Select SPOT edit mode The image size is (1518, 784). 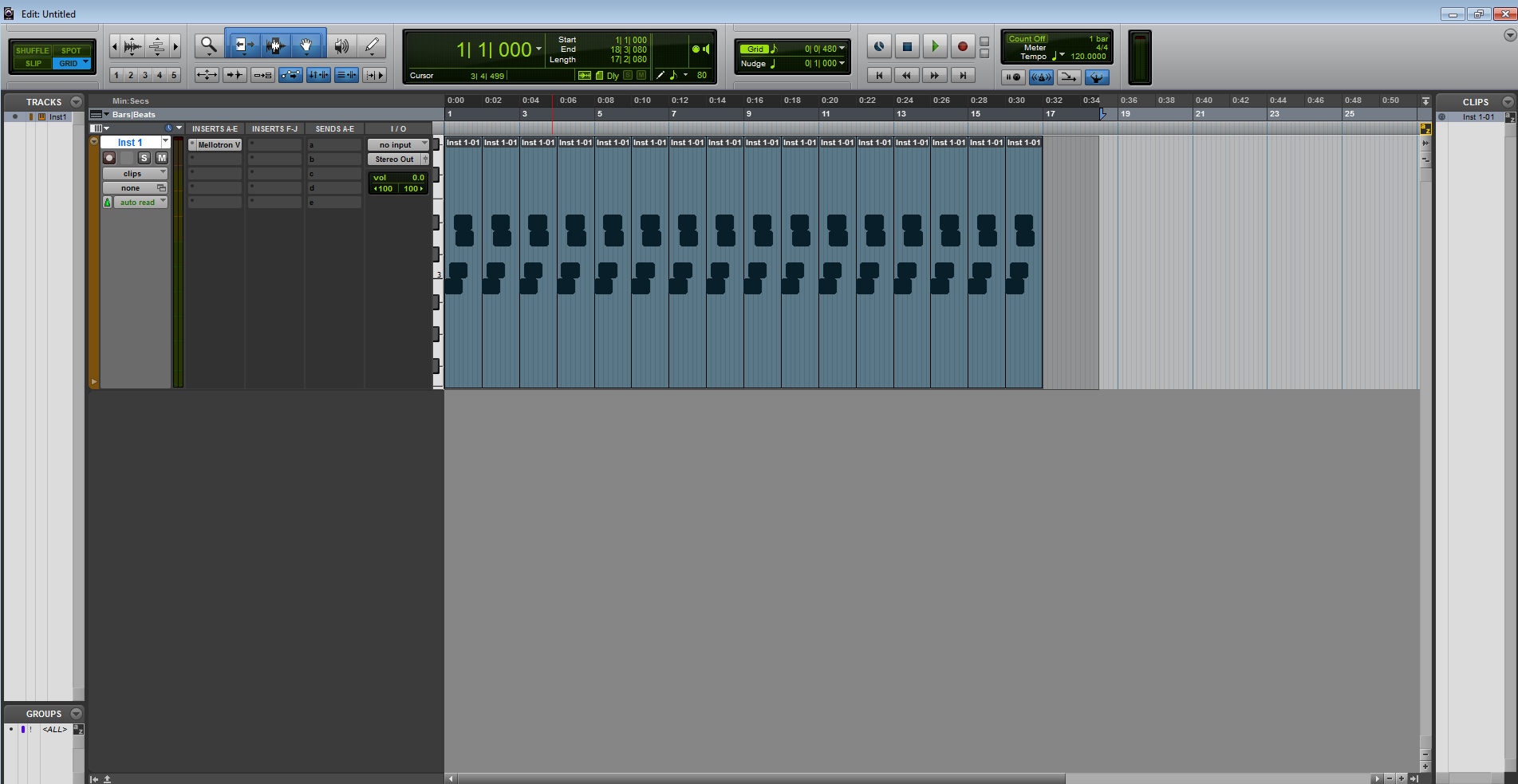pos(72,50)
